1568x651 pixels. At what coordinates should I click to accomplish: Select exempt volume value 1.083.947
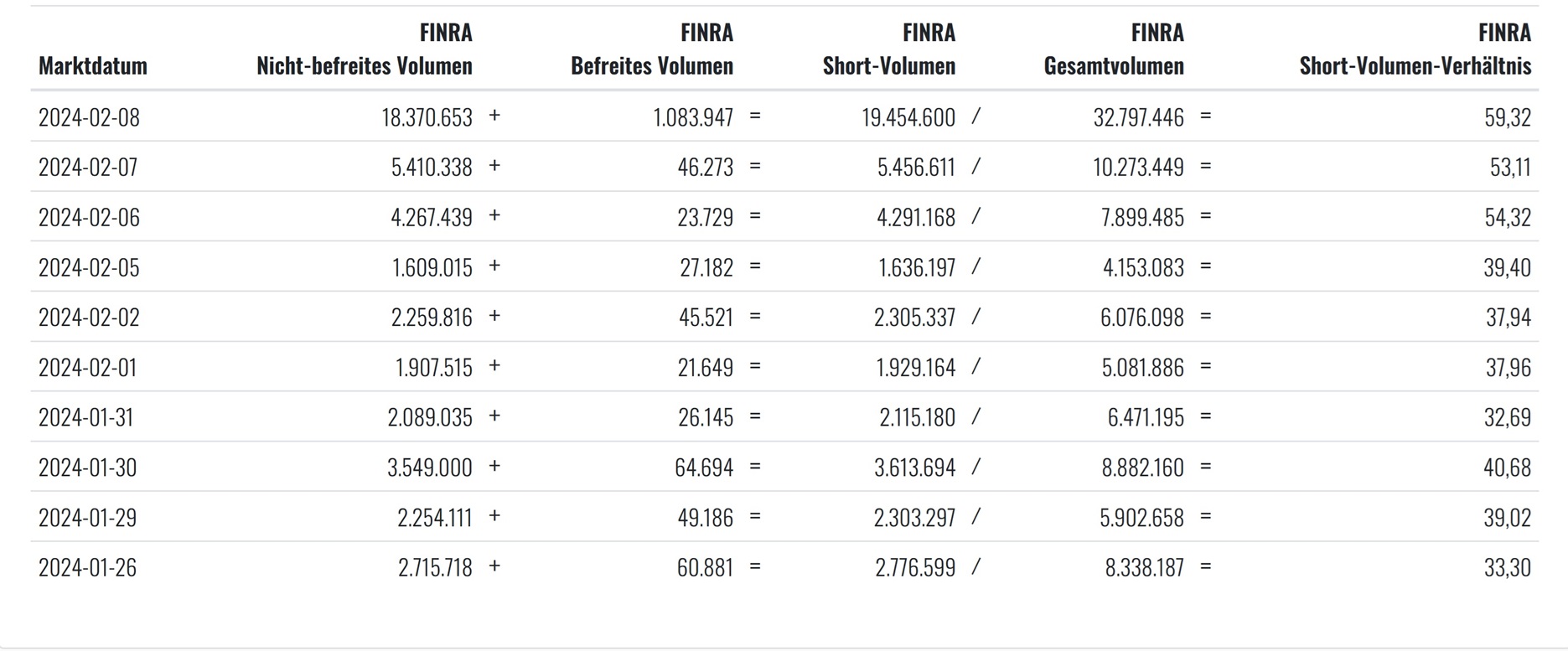tap(693, 117)
